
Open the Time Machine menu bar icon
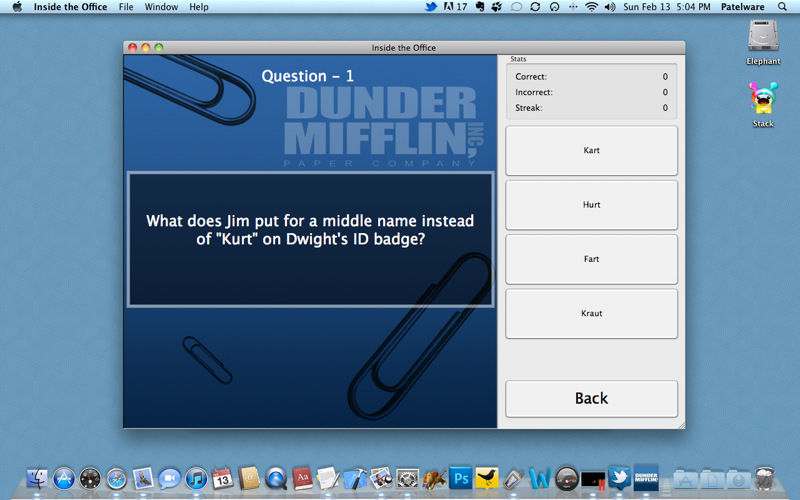tap(554, 7)
